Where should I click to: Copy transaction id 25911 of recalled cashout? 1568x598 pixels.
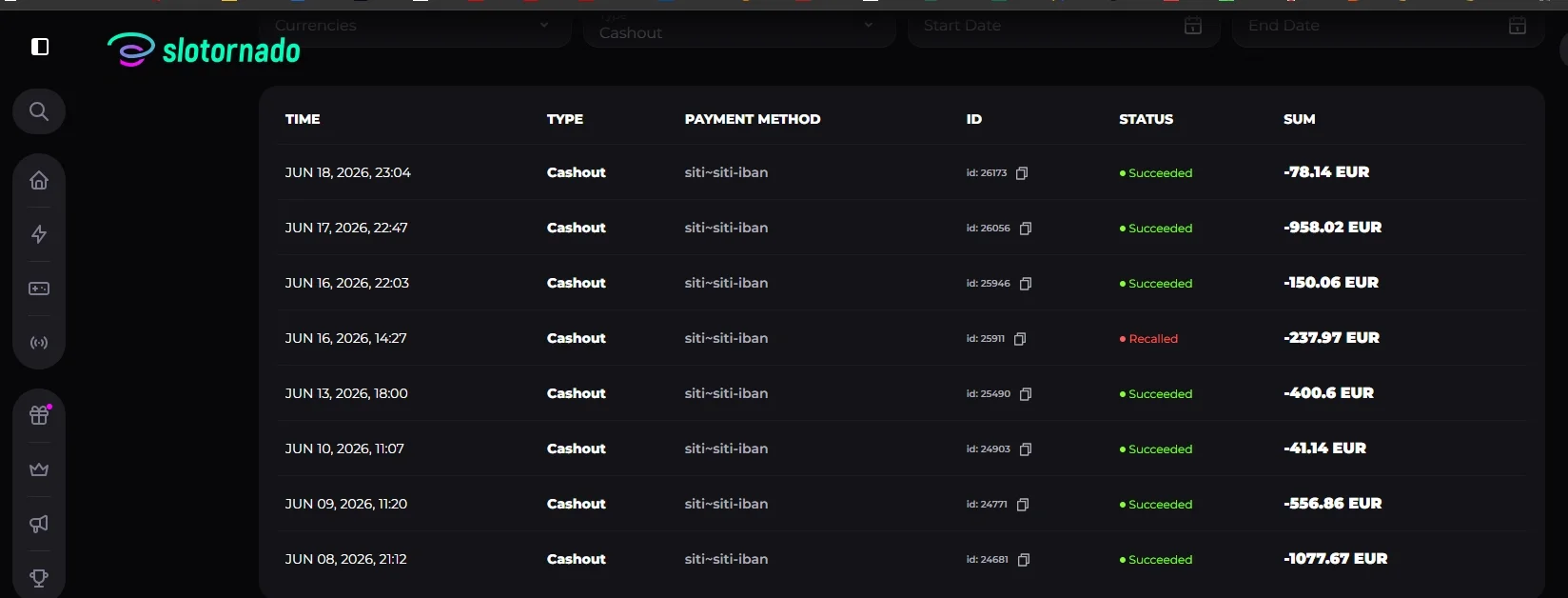pyautogui.click(x=1020, y=339)
